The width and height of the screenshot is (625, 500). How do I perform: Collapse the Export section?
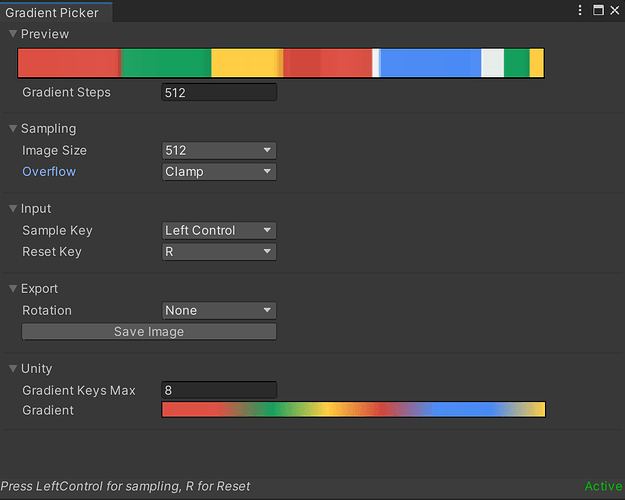point(13,288)
